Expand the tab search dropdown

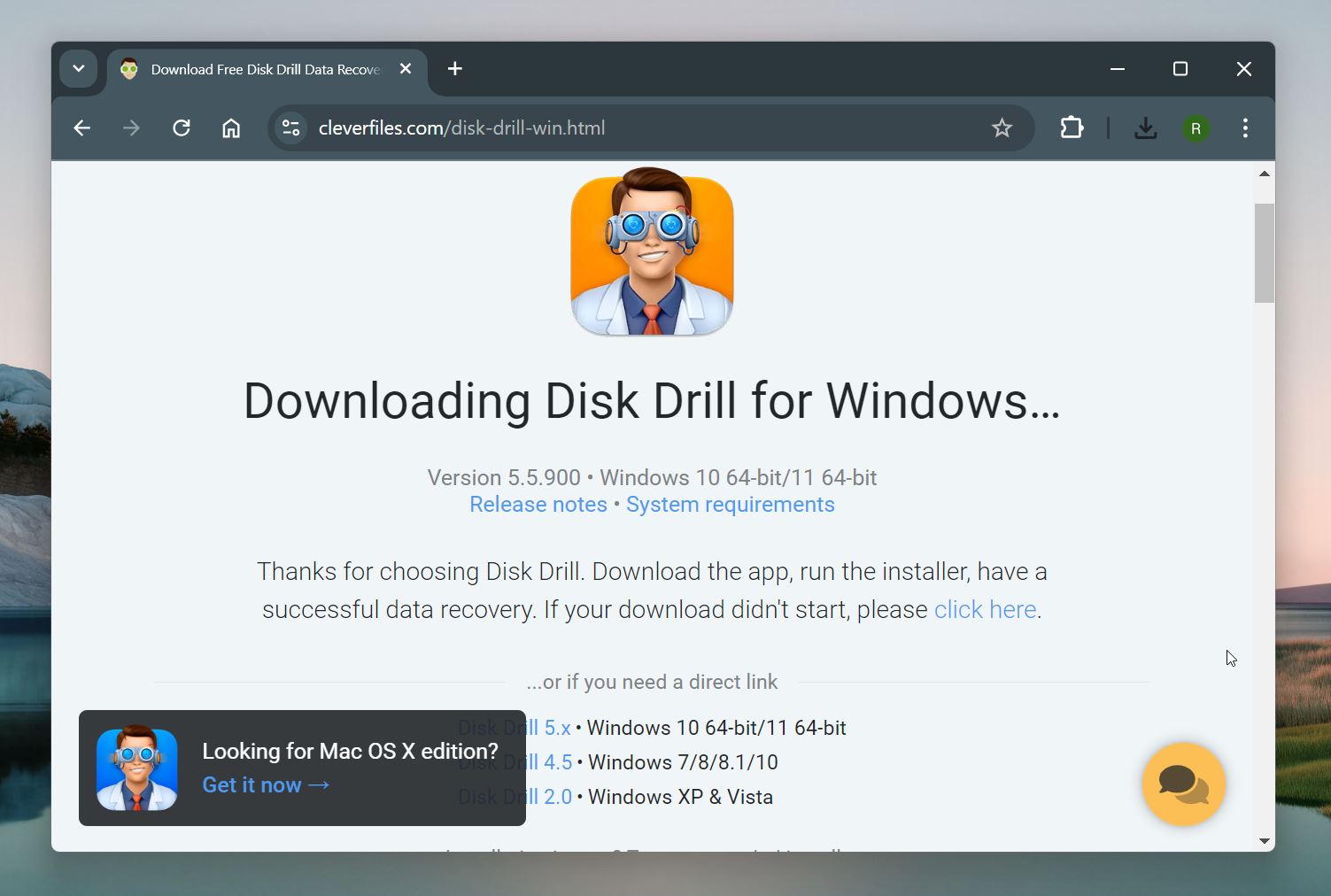click(78, 69)
